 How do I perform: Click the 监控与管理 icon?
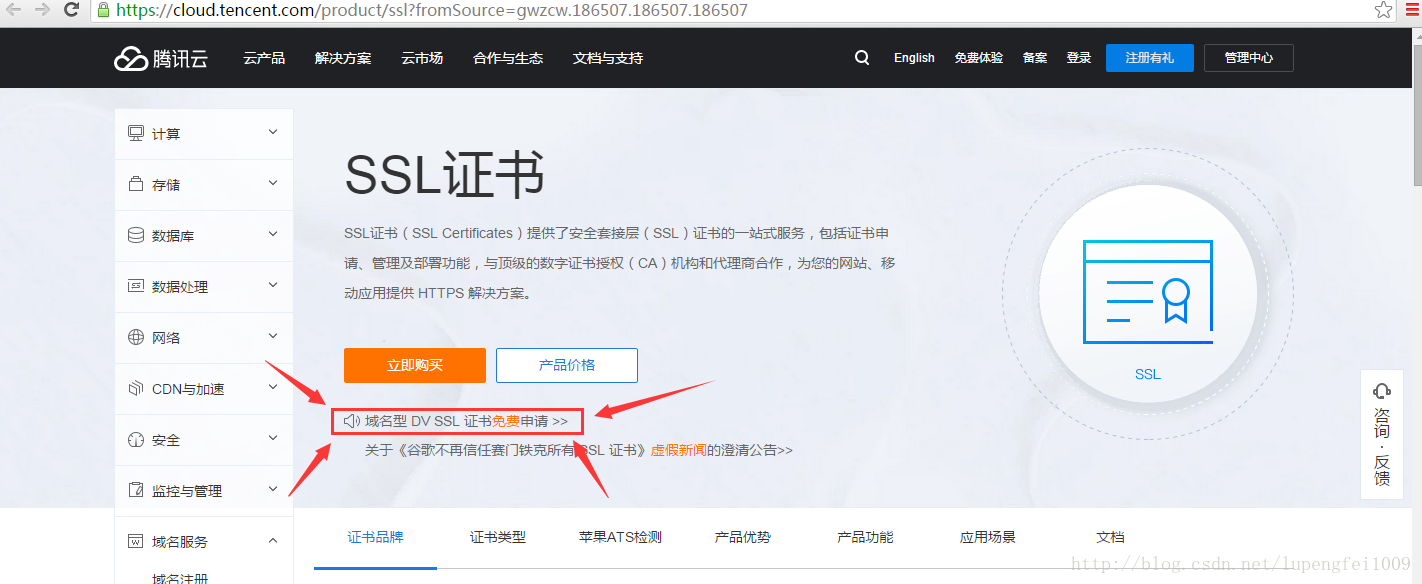[136, 490]
